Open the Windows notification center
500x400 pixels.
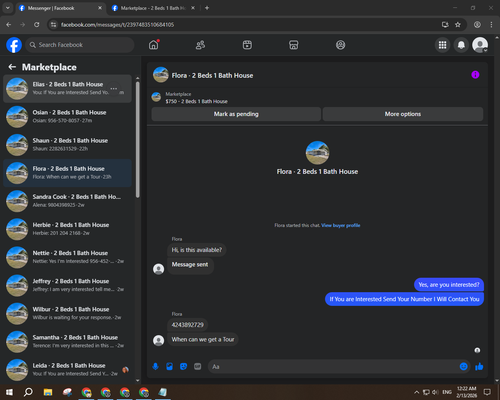click(487, 392)
